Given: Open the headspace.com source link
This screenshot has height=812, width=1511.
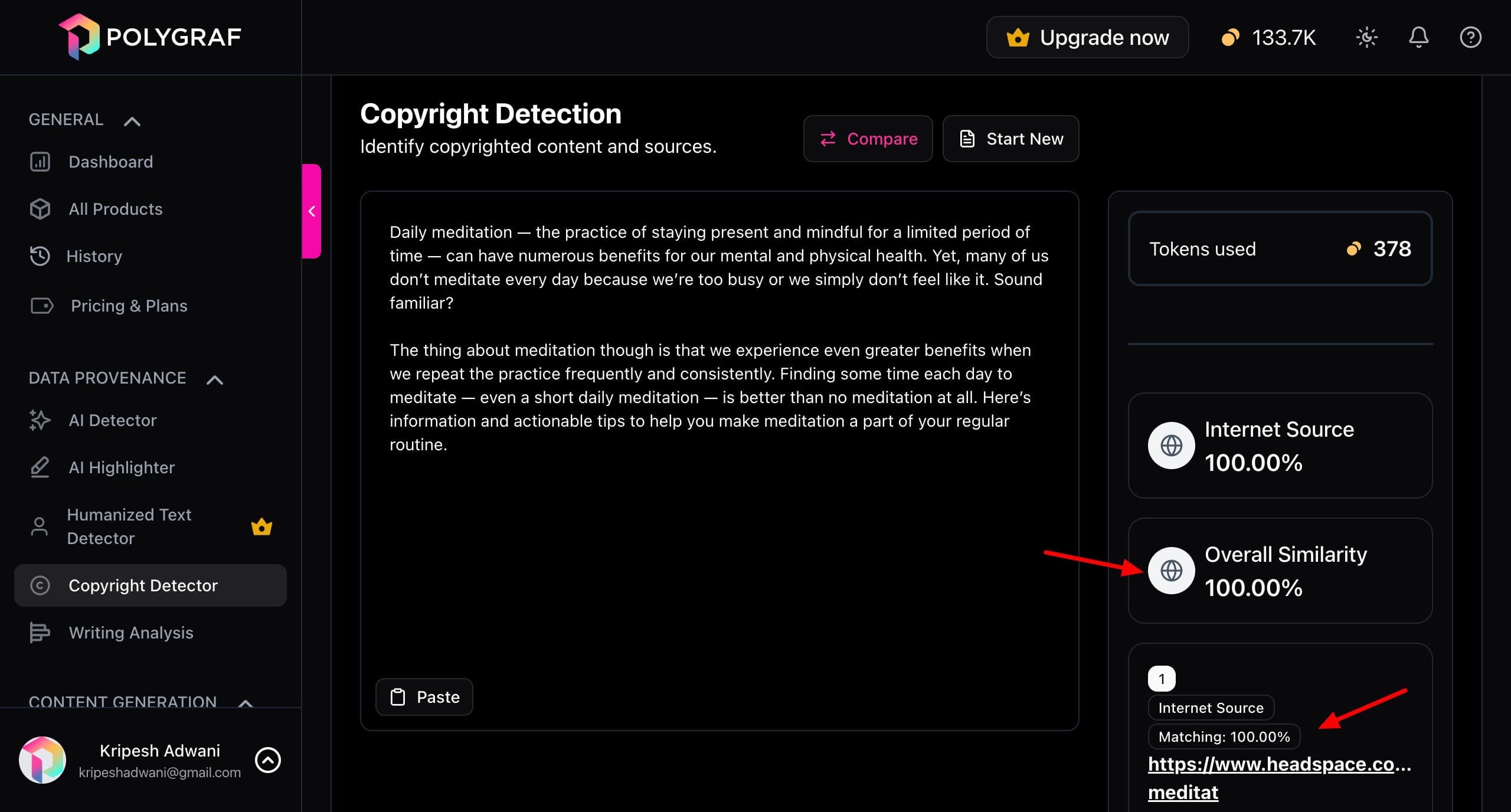Looking at the screenshot, I should (x=1278, y=765).
